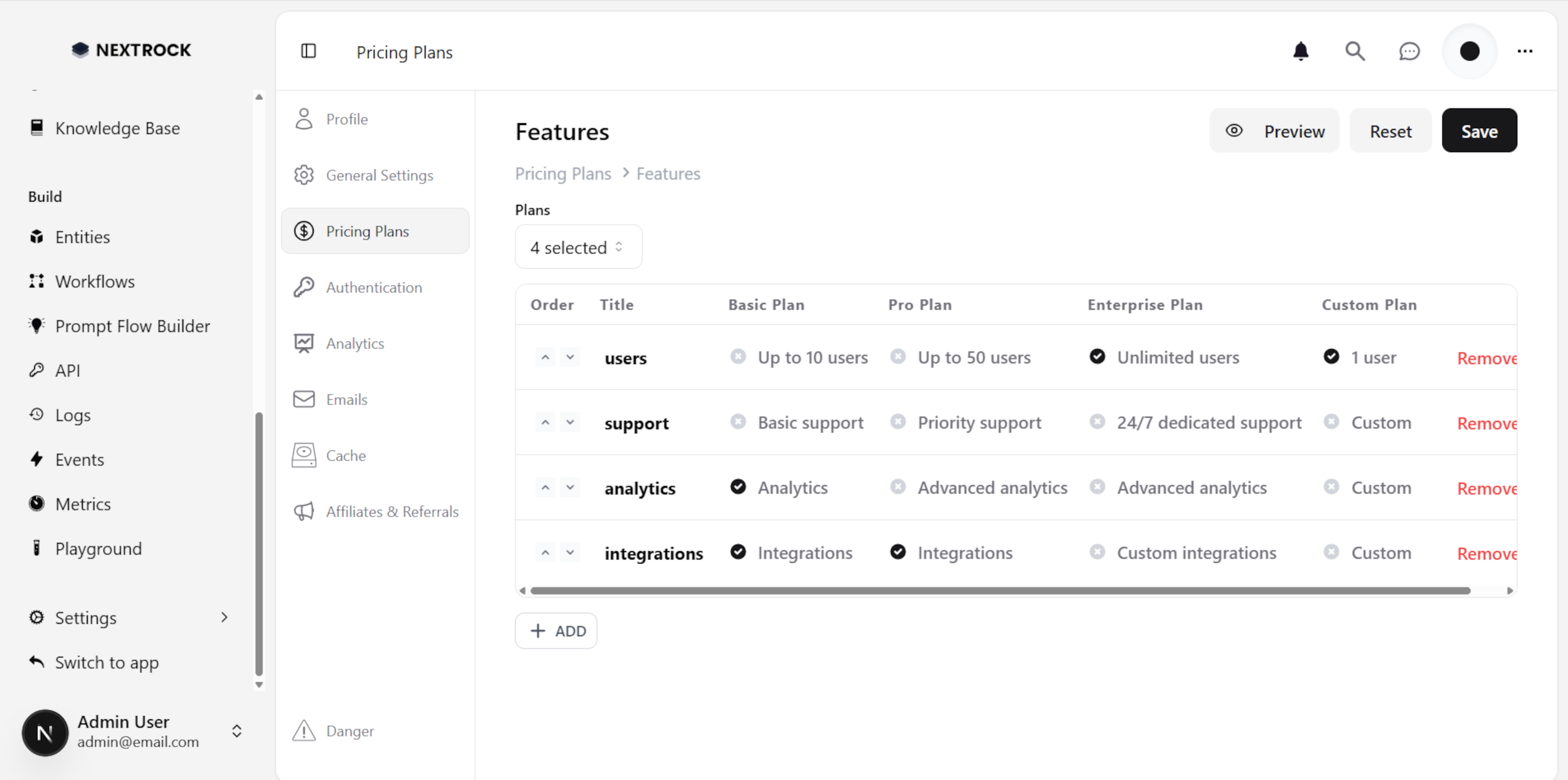Enable Priority support for Pro Plan
1568x780 pixels.
coord(899,422)
